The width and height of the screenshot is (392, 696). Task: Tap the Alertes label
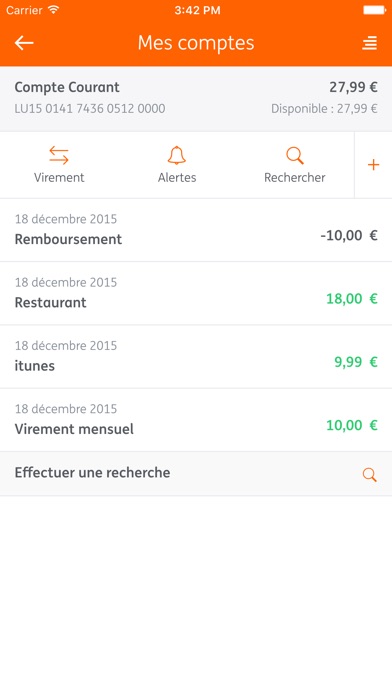177,178
